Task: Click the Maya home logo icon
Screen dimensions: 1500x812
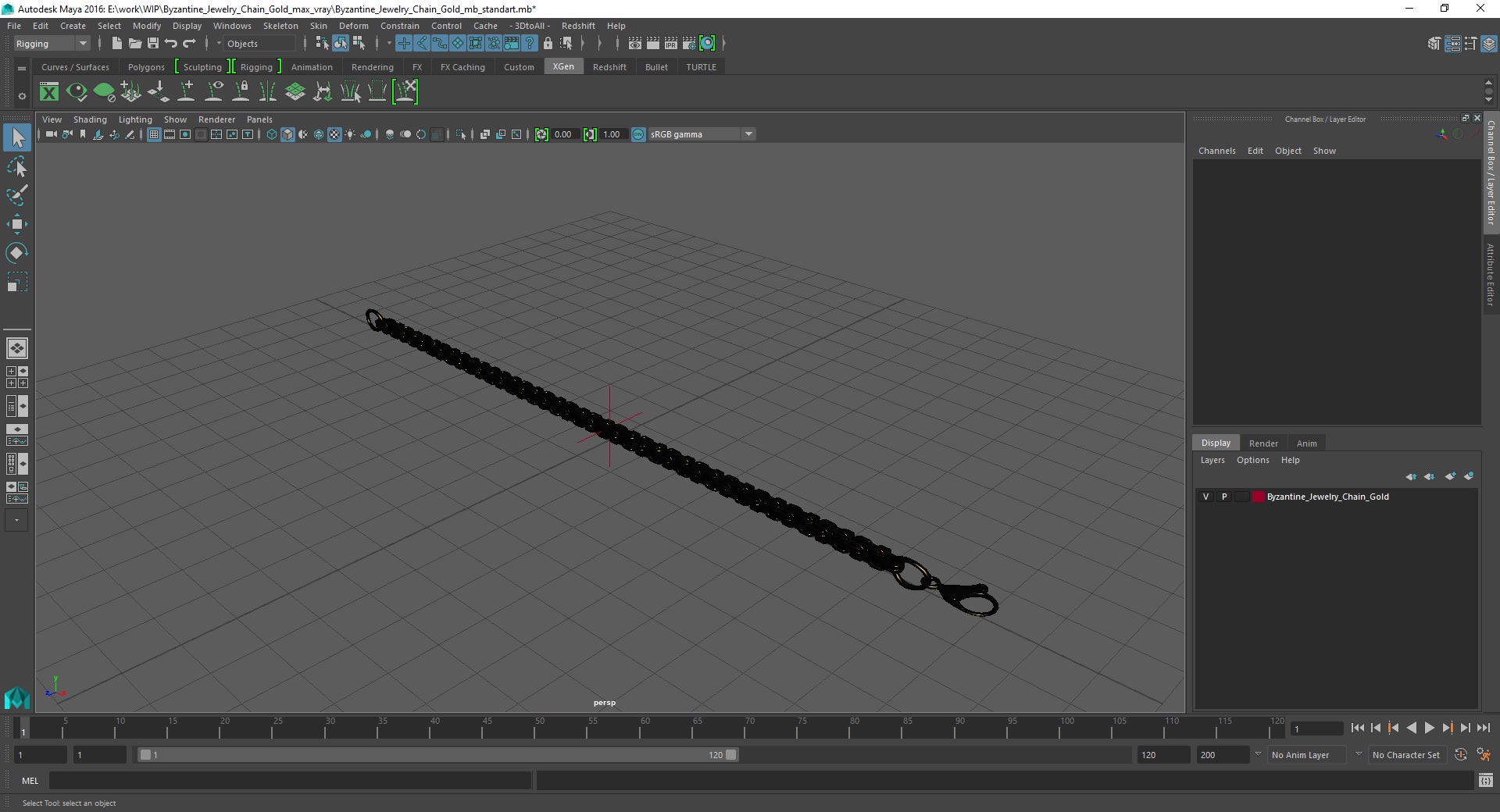Action: (17, 697)
